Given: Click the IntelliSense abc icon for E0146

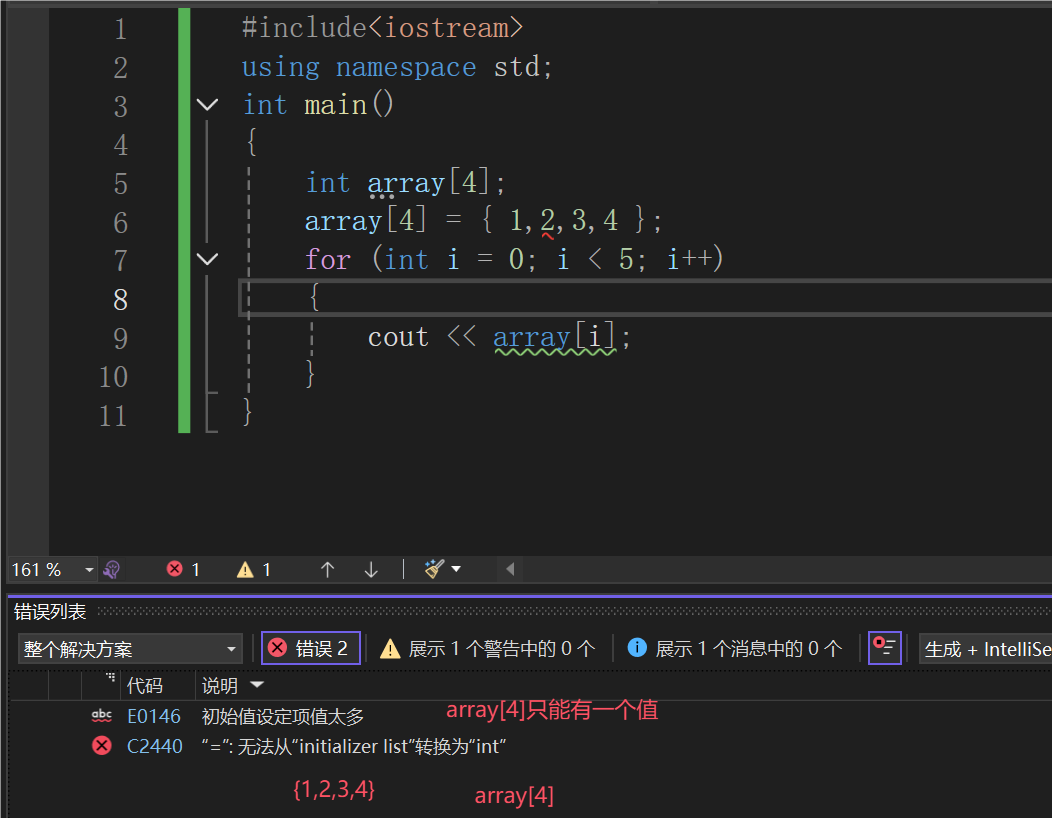Looking at the screenshot, I should [x=102, y=716].
